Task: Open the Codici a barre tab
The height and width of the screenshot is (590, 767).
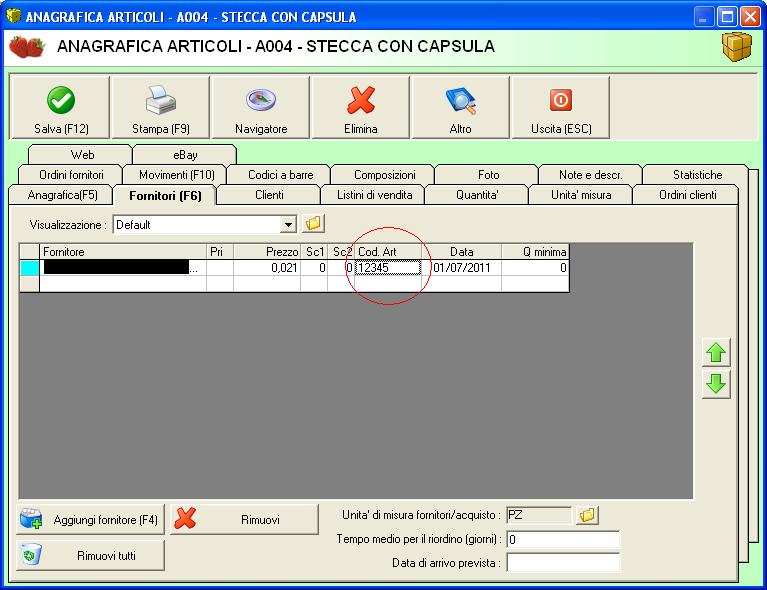Action: (x=280, y=175)
